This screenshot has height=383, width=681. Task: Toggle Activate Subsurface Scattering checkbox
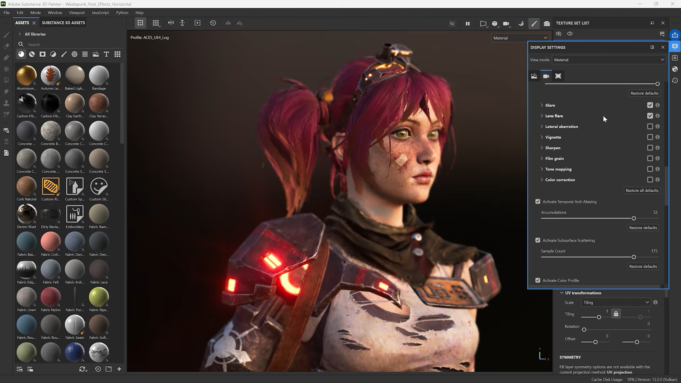[538, 240]
